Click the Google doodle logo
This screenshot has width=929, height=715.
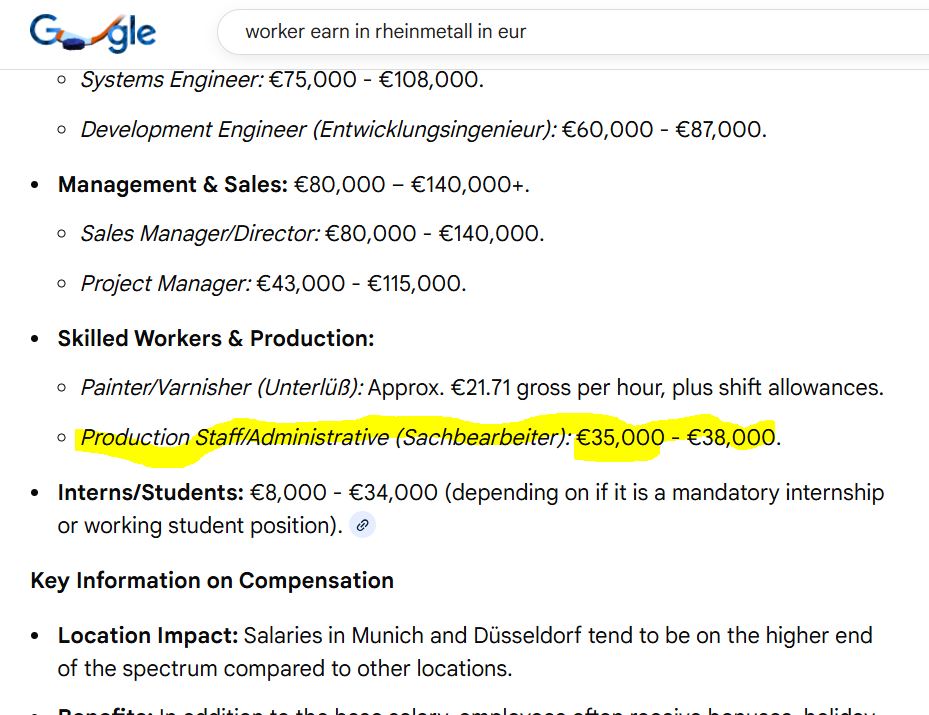93,33
